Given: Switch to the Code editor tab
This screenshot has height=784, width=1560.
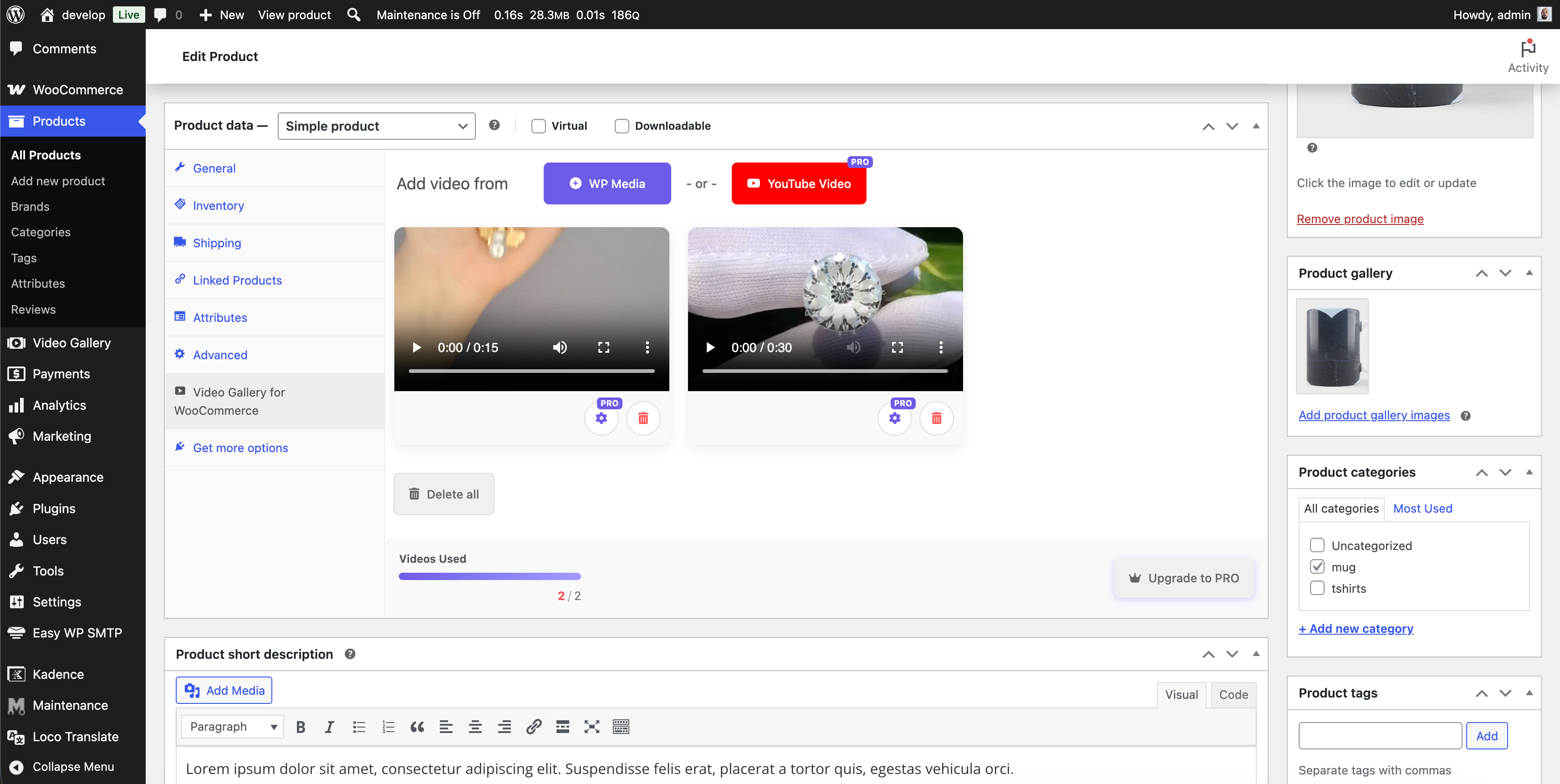Looking at the screenshot, I should tap(1233, 694).
